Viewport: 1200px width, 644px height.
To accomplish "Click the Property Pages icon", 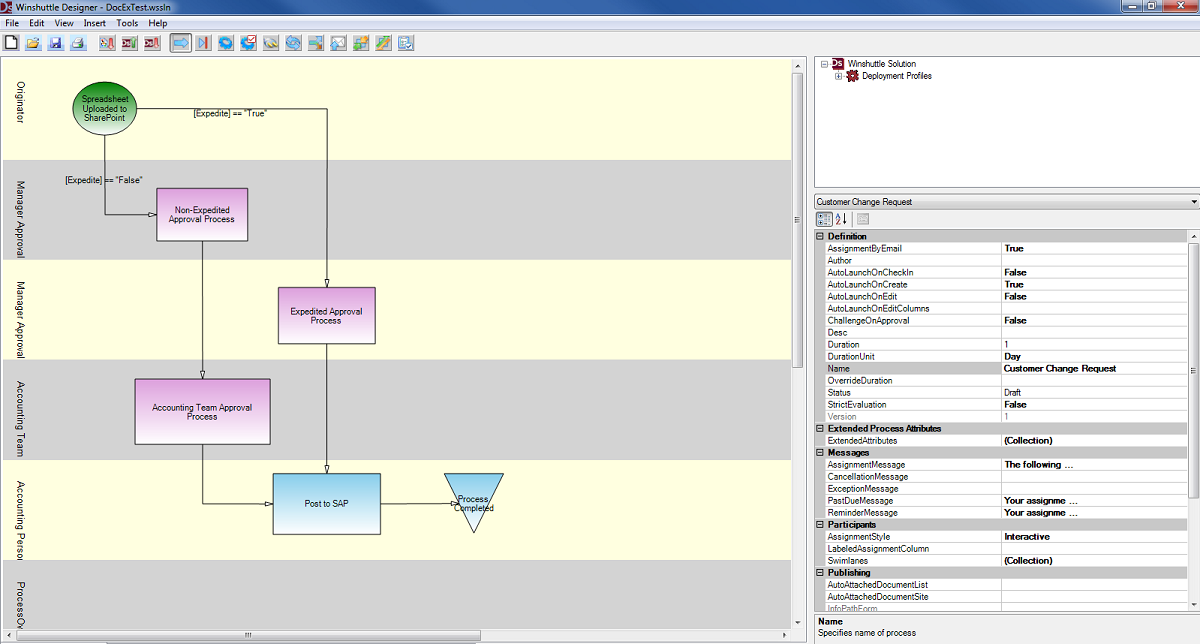I will pyautogui.click(x=863, y=219).
